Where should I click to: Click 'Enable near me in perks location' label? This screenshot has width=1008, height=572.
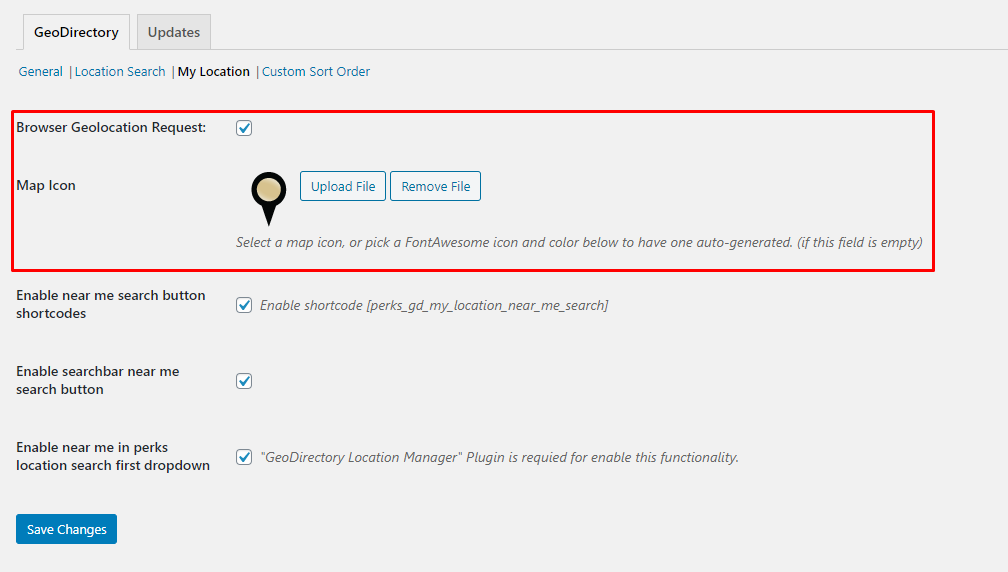pos(113,456)
